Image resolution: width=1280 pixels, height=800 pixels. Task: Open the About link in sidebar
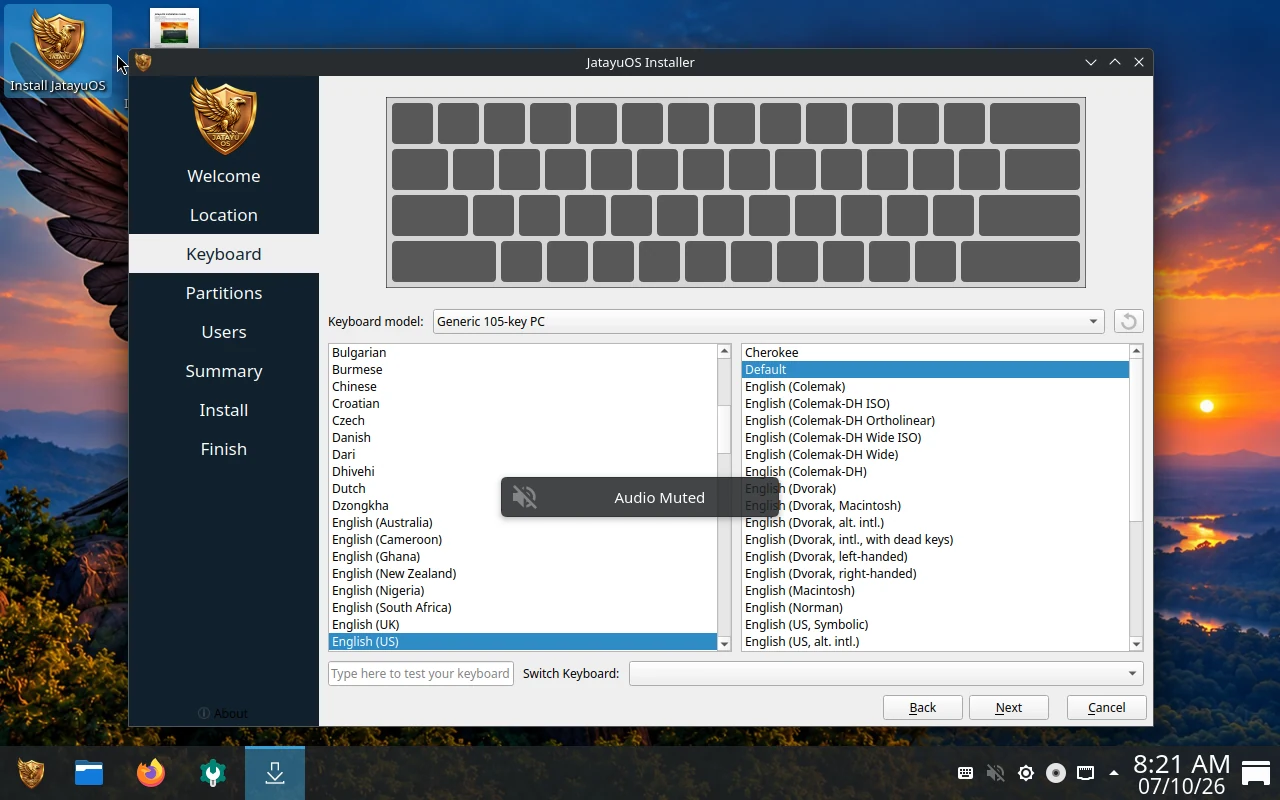pyautogui.click(x=223, y=713)
